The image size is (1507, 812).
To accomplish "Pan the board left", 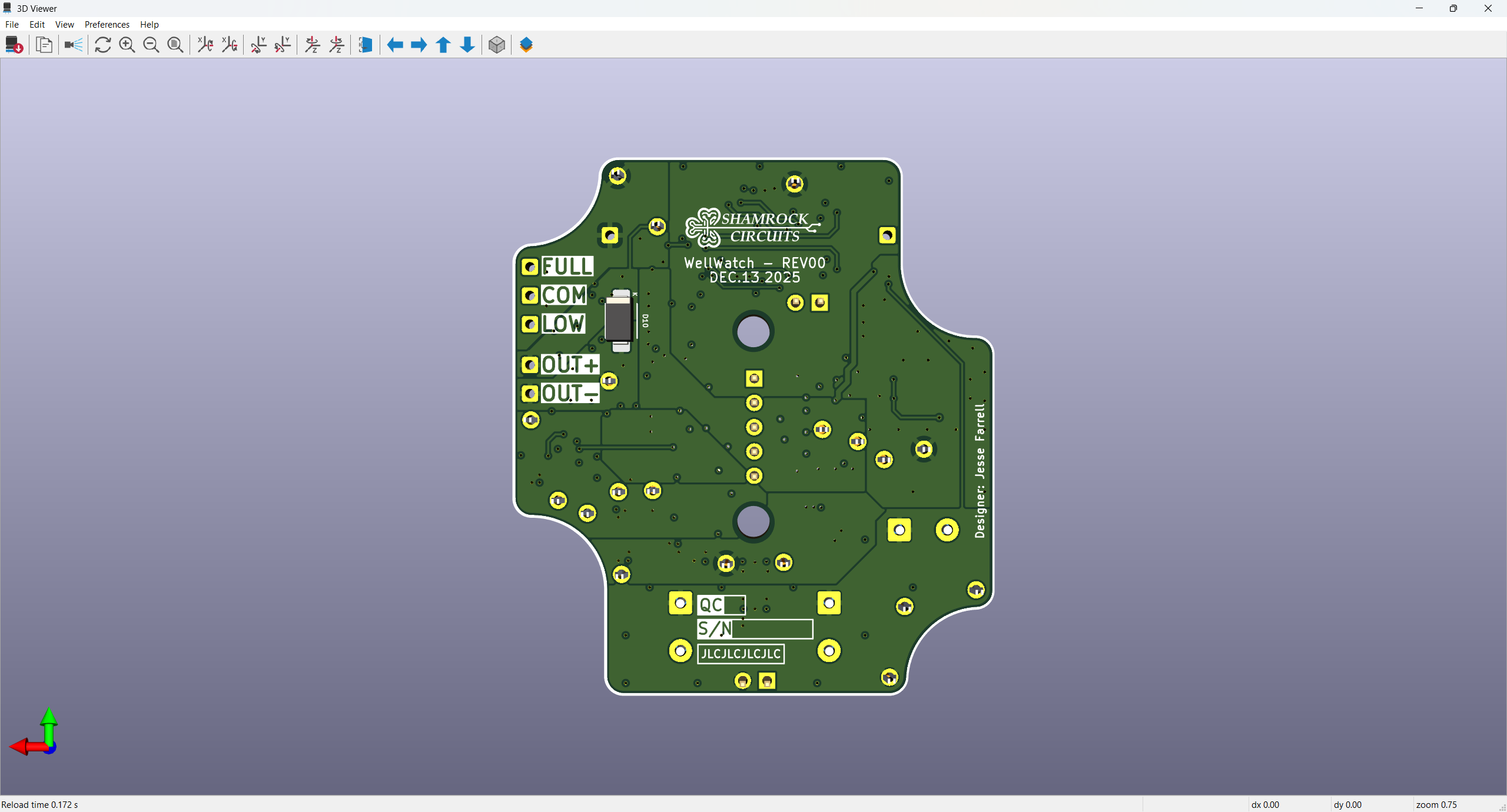I will pyautogui.click(x=395, y=45).
